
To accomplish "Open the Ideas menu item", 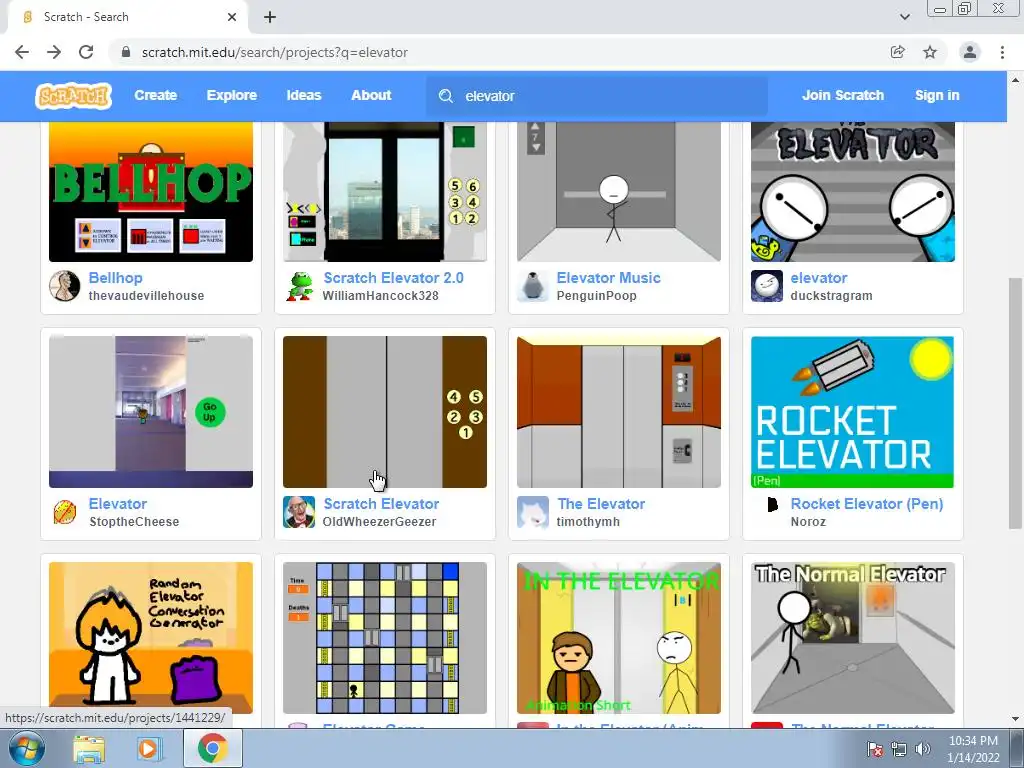I will point(304,95).
